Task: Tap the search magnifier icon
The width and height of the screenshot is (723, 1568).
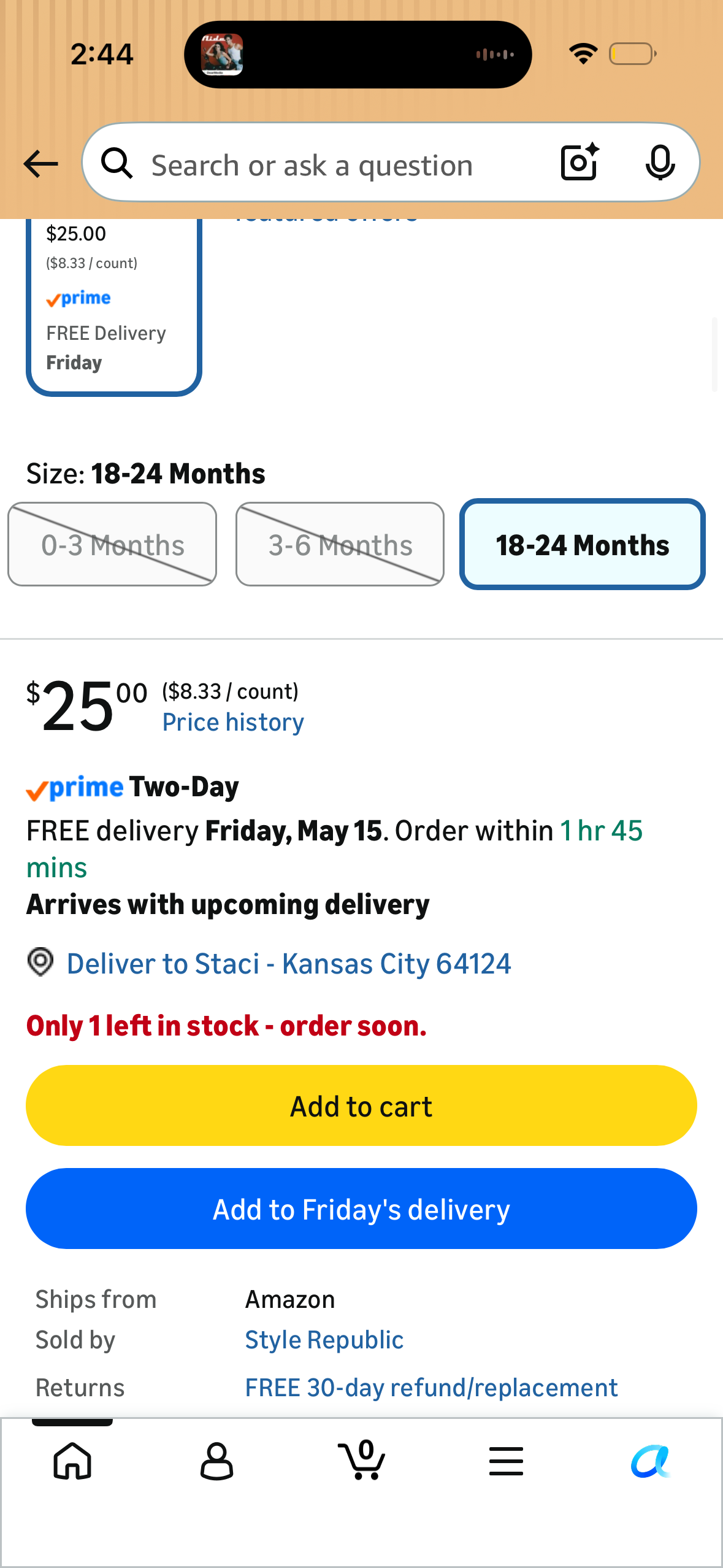Action: click(x=117, y=163)
